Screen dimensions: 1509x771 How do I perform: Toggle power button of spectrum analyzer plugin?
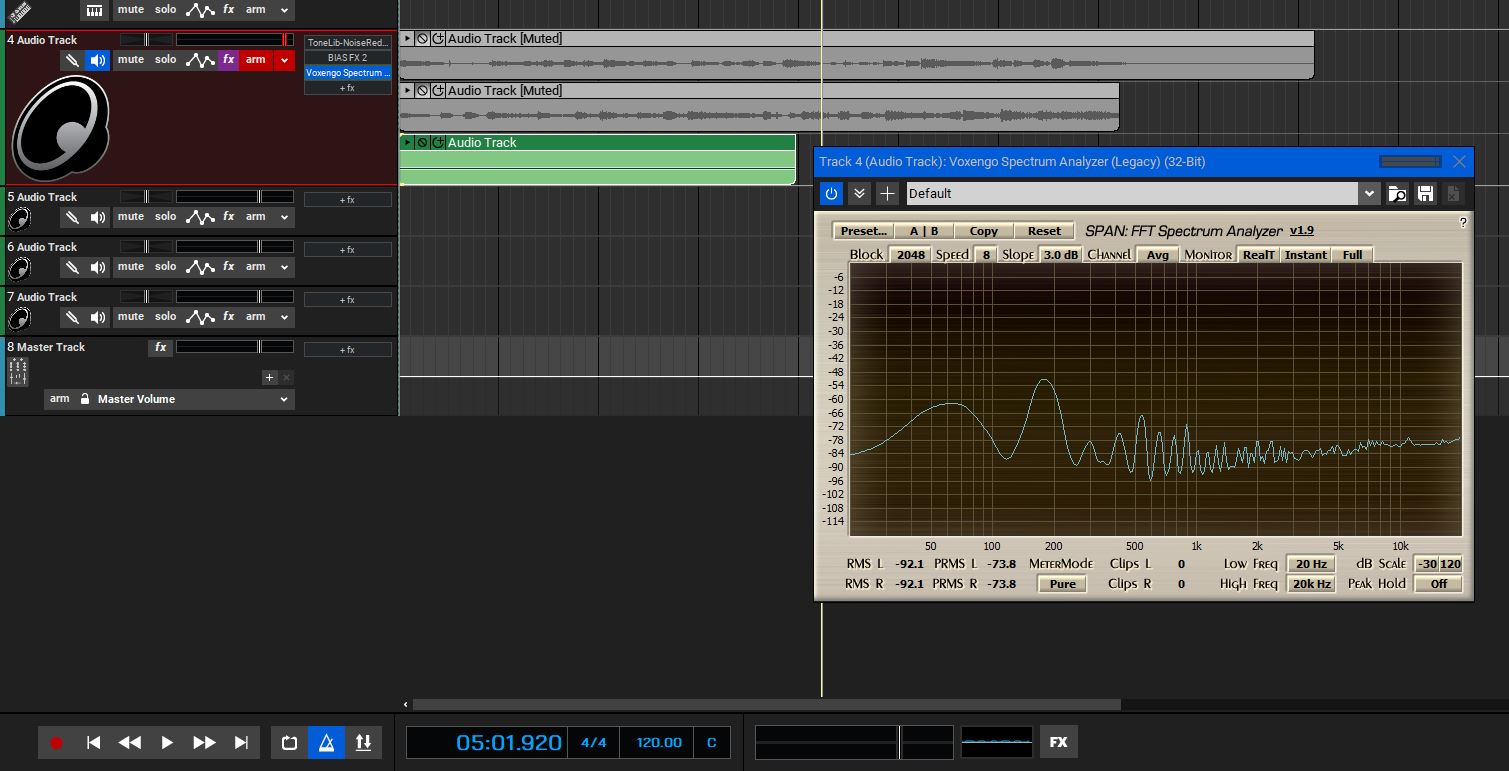(x=831, y=193)
